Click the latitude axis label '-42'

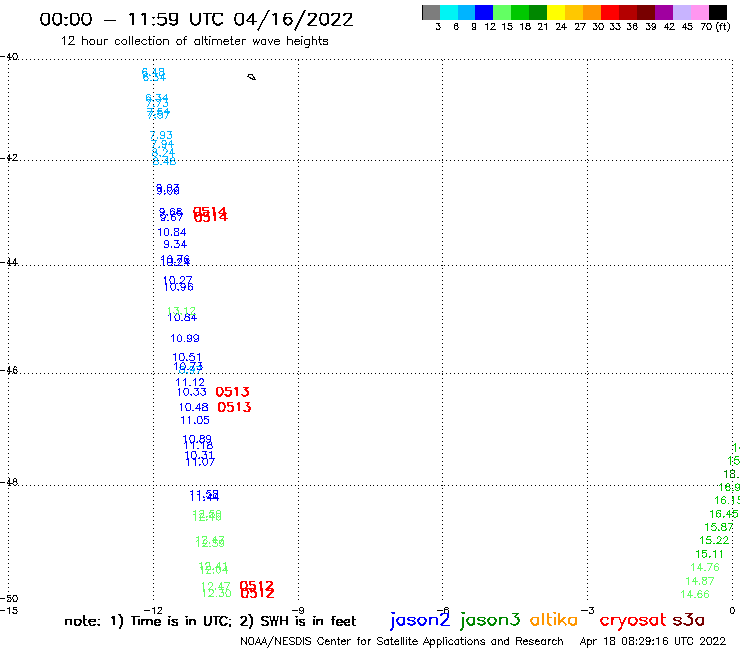pyautogui.click(x=9, y=157)
